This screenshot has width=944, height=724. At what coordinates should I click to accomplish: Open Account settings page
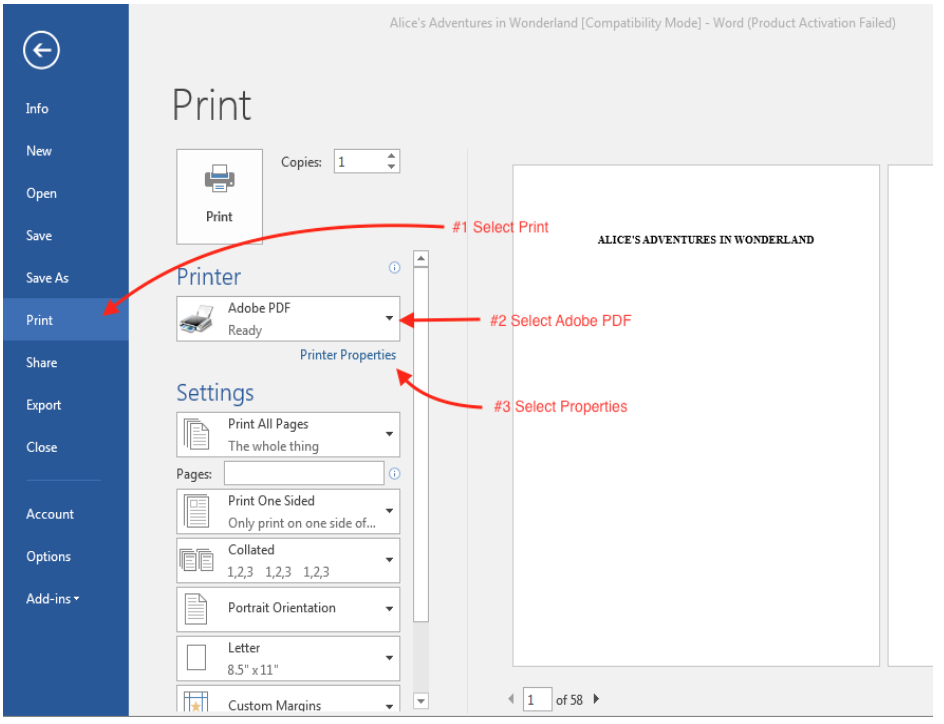click(50, 515)
